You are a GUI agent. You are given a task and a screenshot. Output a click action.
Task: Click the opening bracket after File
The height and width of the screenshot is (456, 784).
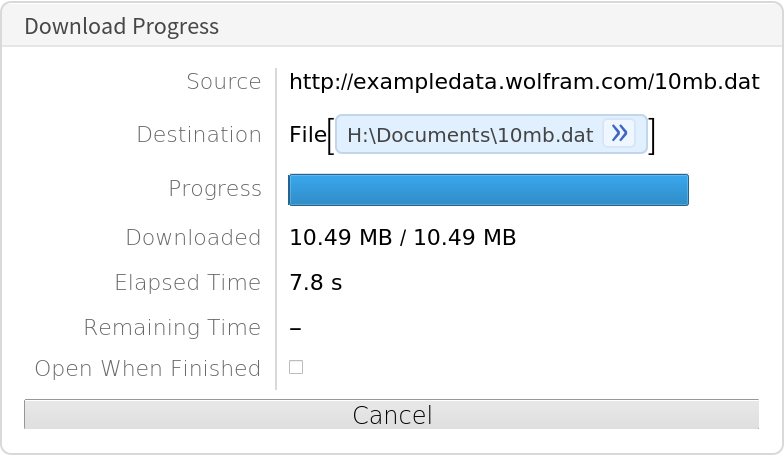click(x=331, y=135)
